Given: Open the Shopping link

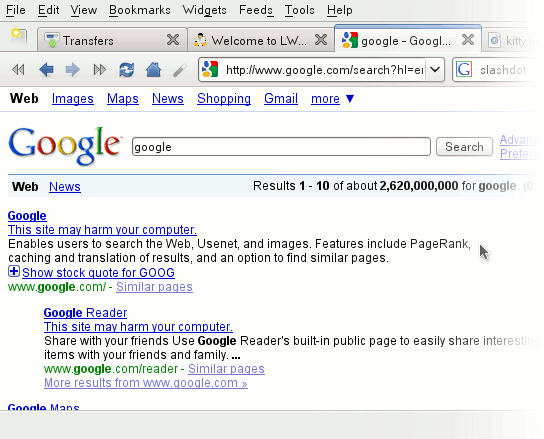Looking at the screenshot, I should click(224, 99).
